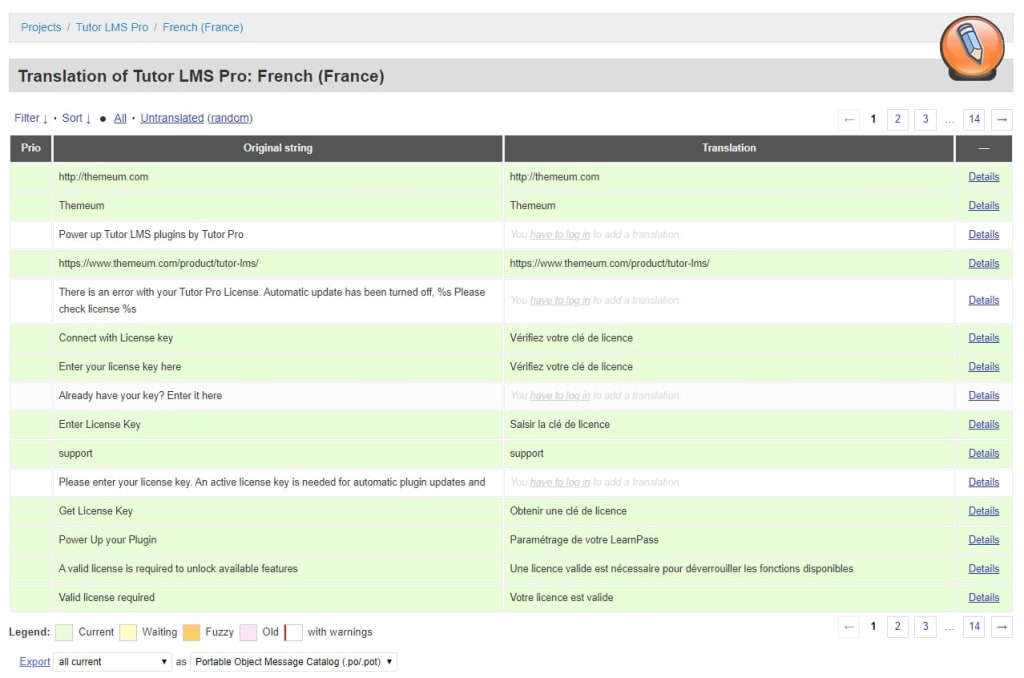The width and height of the screenshot is (1024, 678).
Task: Show Untranslated strings filter
Action: pyautogui.click(x=172, y=118)
